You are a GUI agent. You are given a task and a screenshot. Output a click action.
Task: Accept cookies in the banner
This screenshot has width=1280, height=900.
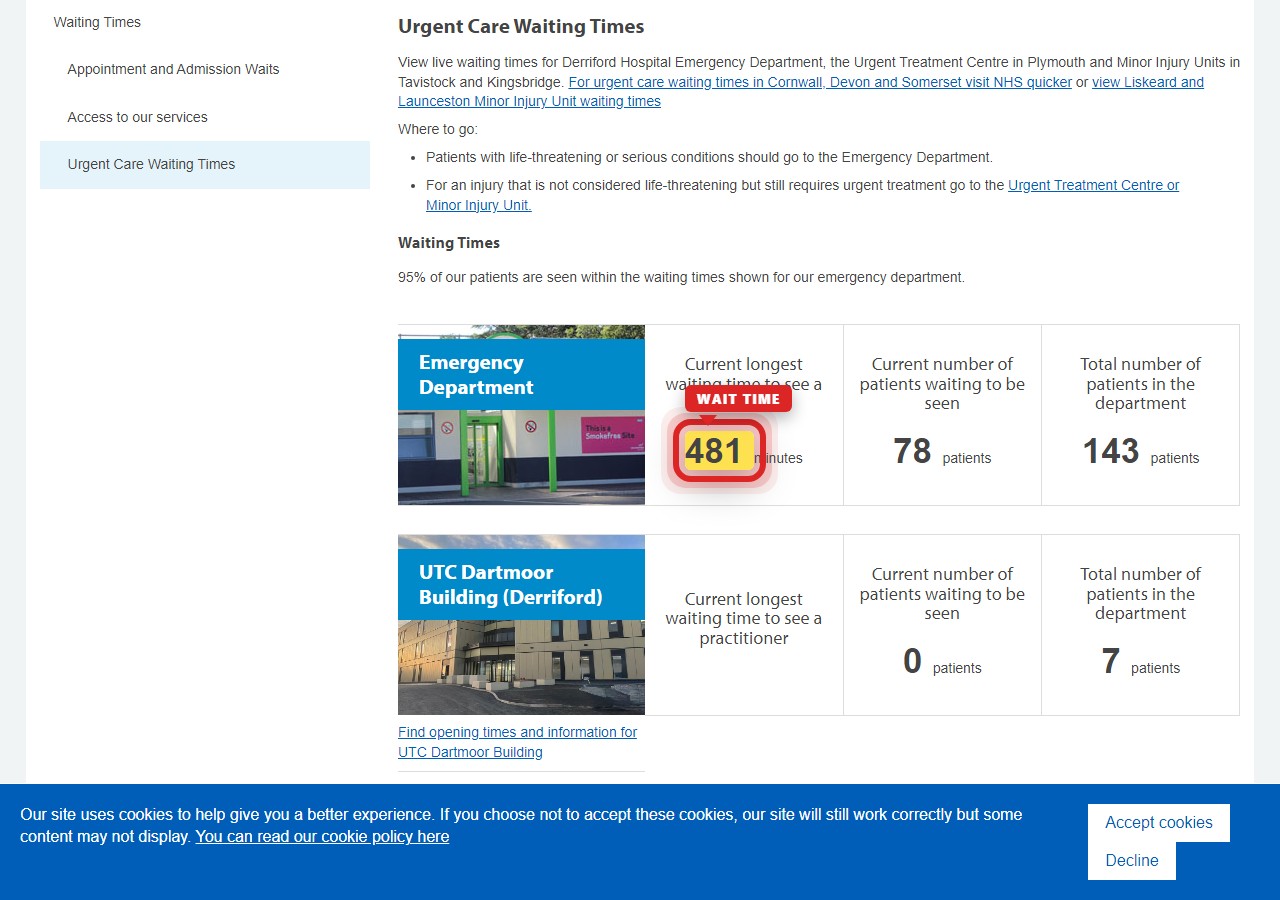1158,822
